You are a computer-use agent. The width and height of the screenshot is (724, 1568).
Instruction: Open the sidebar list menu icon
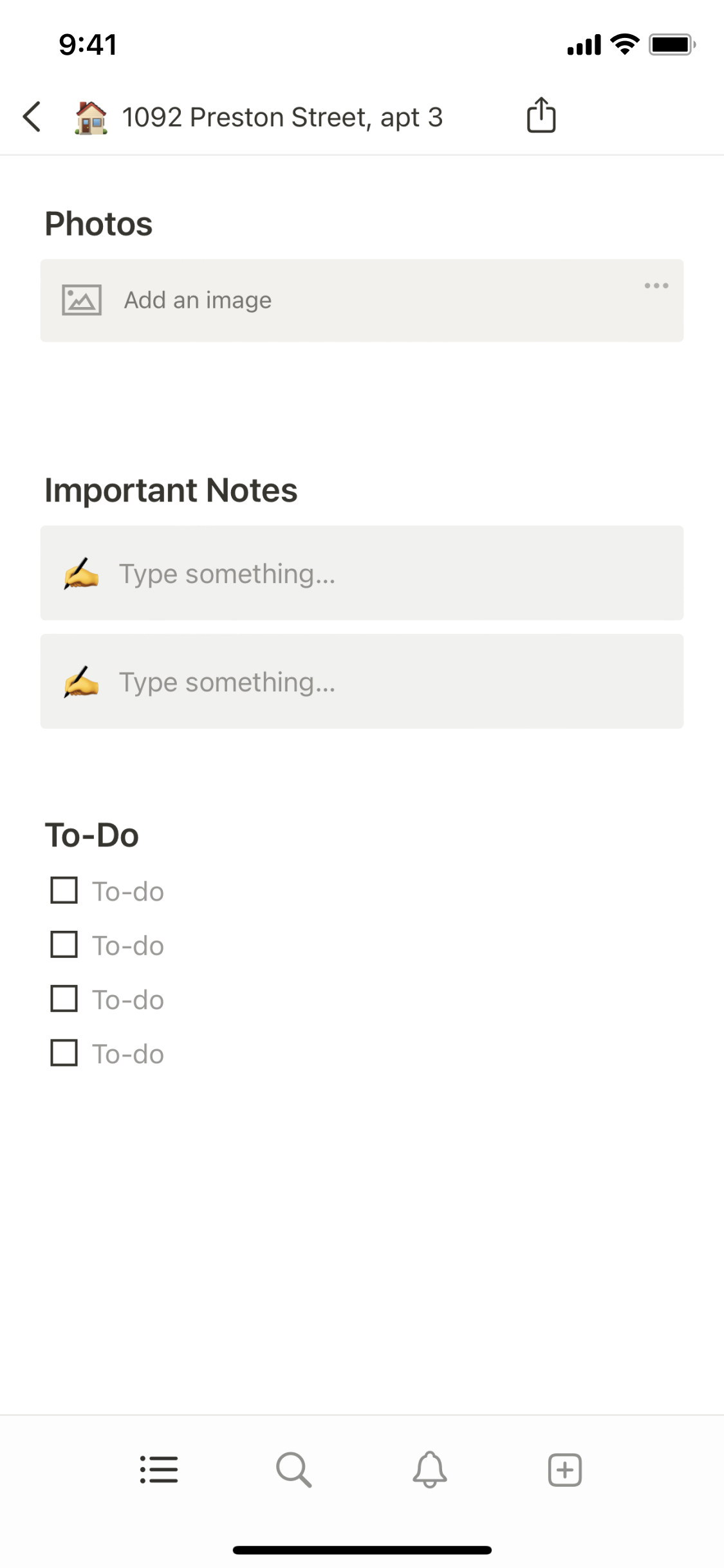pyautogui.click(x=159, y=1470)
